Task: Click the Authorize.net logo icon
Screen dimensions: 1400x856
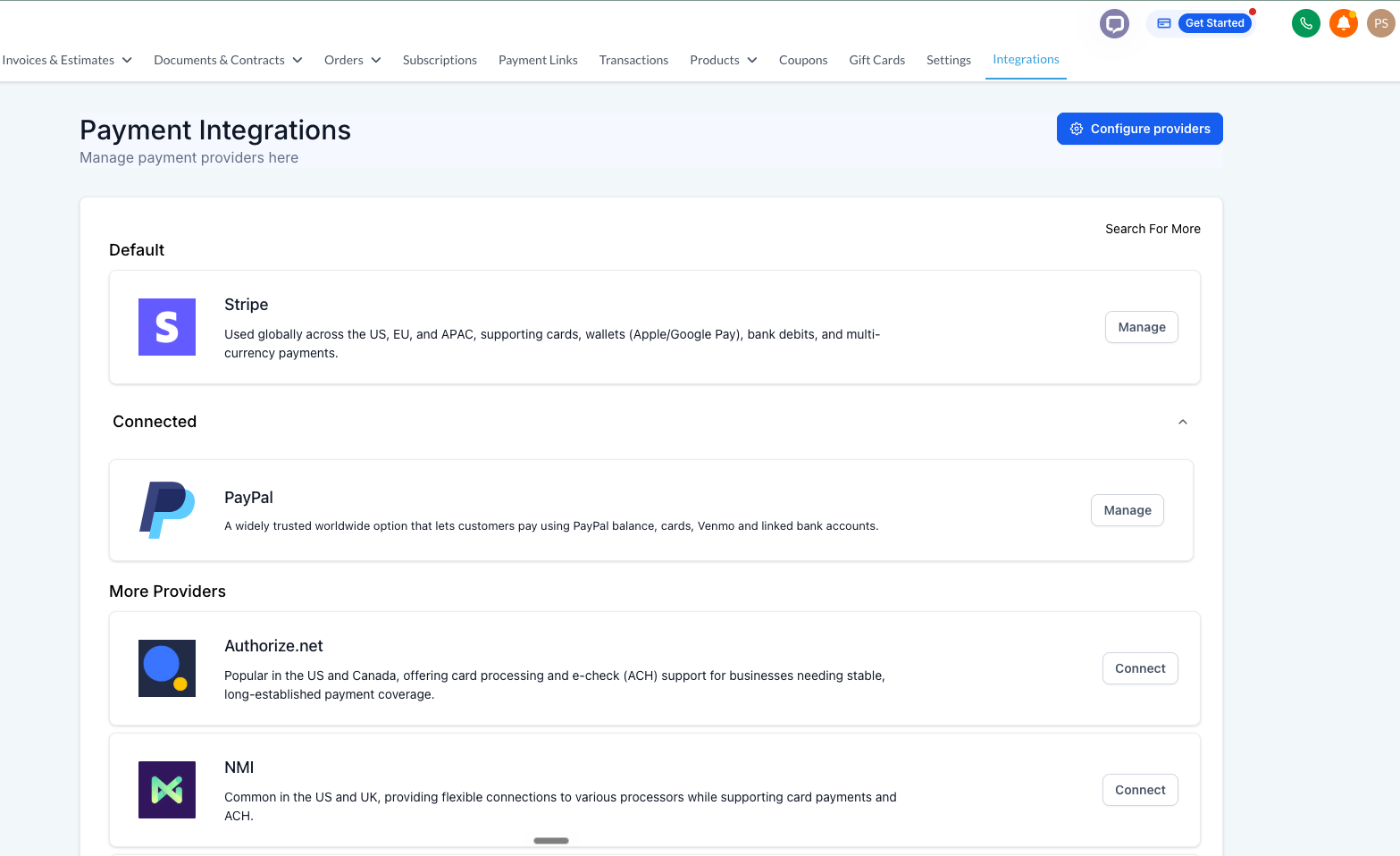Action: pos(167,668)
